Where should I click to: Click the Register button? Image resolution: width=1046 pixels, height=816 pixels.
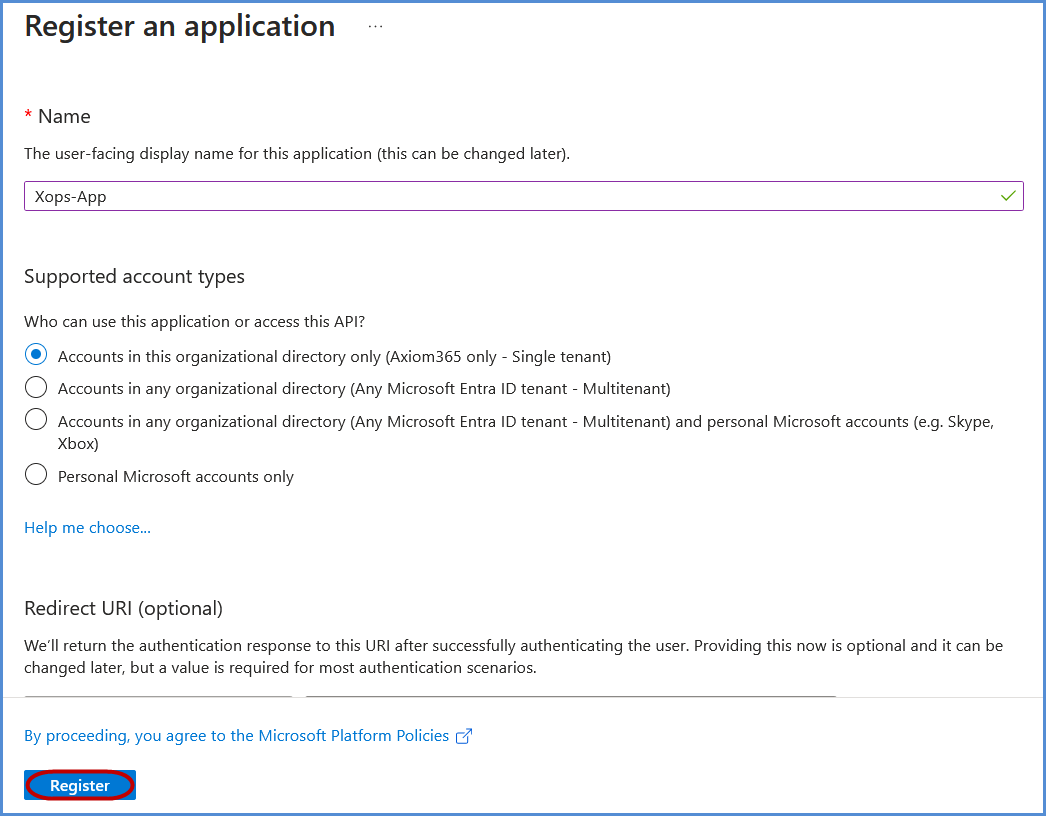(80, 785)
